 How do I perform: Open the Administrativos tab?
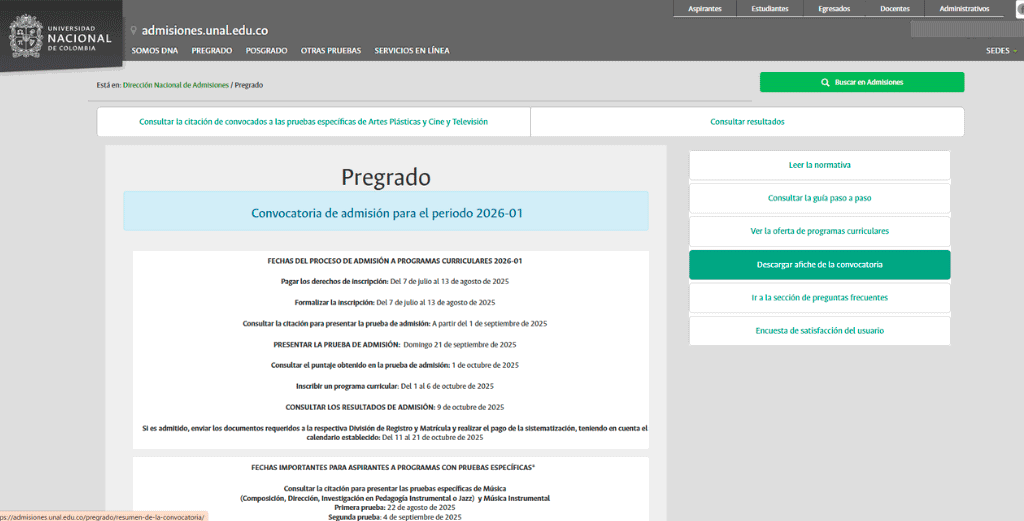(964, 9)
